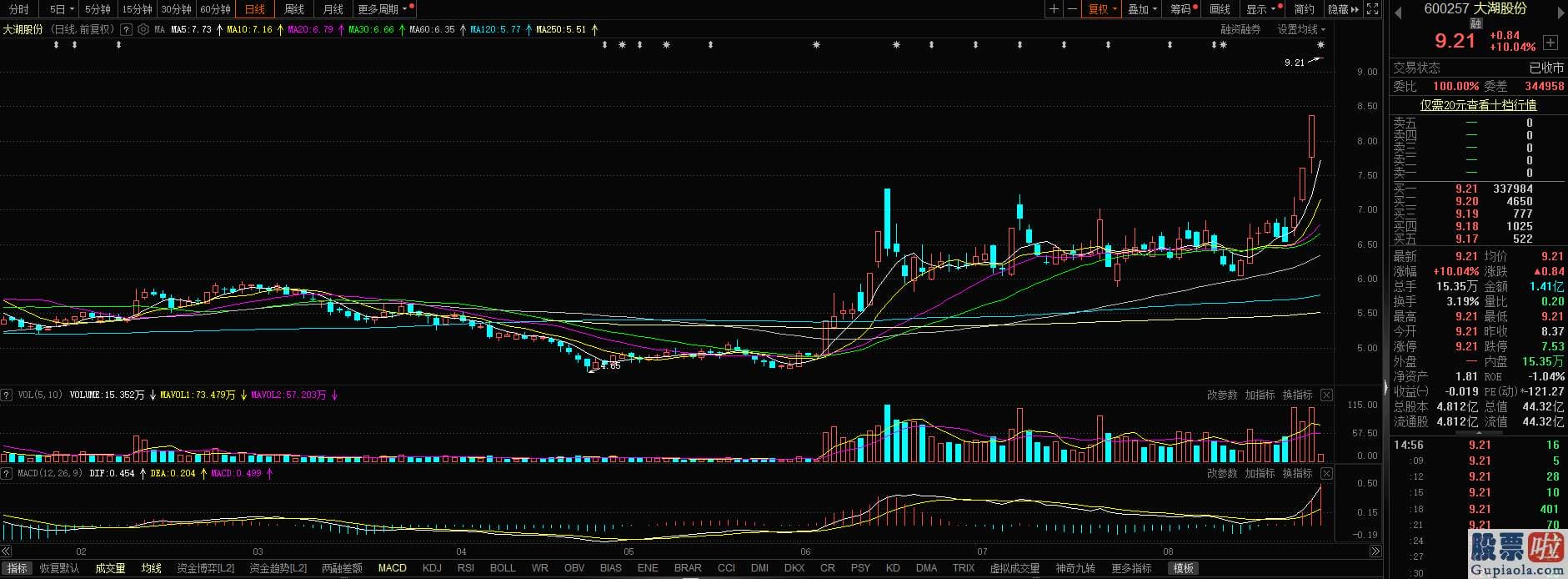The width and height of the screenshot is (1568, 579).
Task: Click 换指标 in MACD panel
Action: (x=1297, y=473)
